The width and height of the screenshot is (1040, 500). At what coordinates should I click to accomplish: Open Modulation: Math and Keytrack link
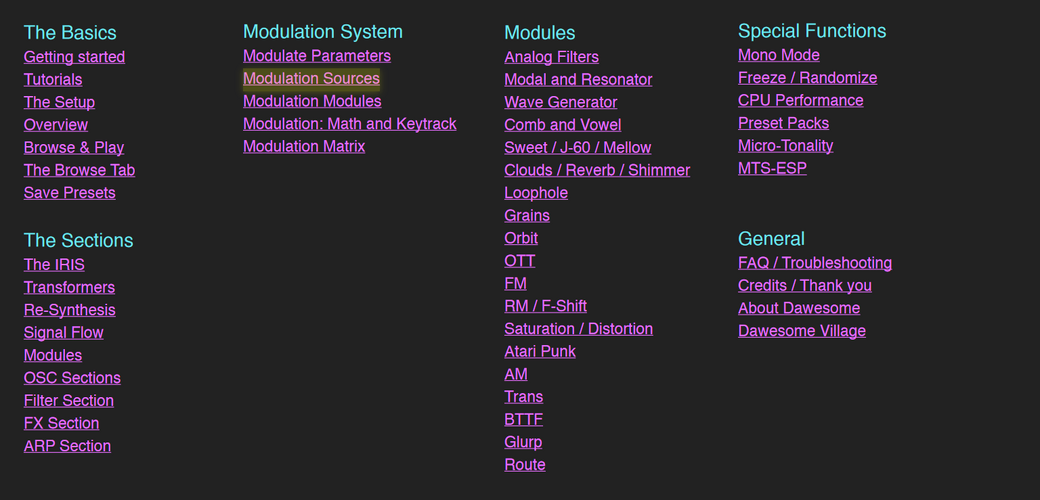(x=349, y=124)
